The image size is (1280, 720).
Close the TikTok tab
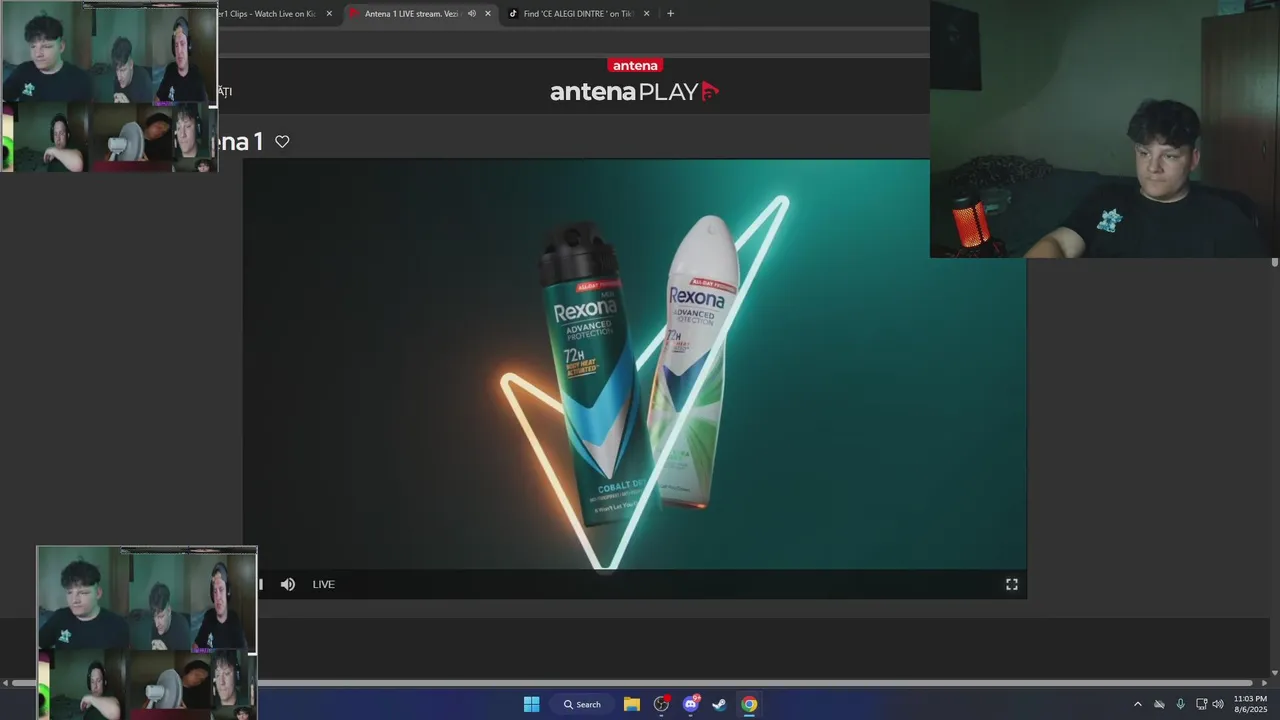point(647,14)
